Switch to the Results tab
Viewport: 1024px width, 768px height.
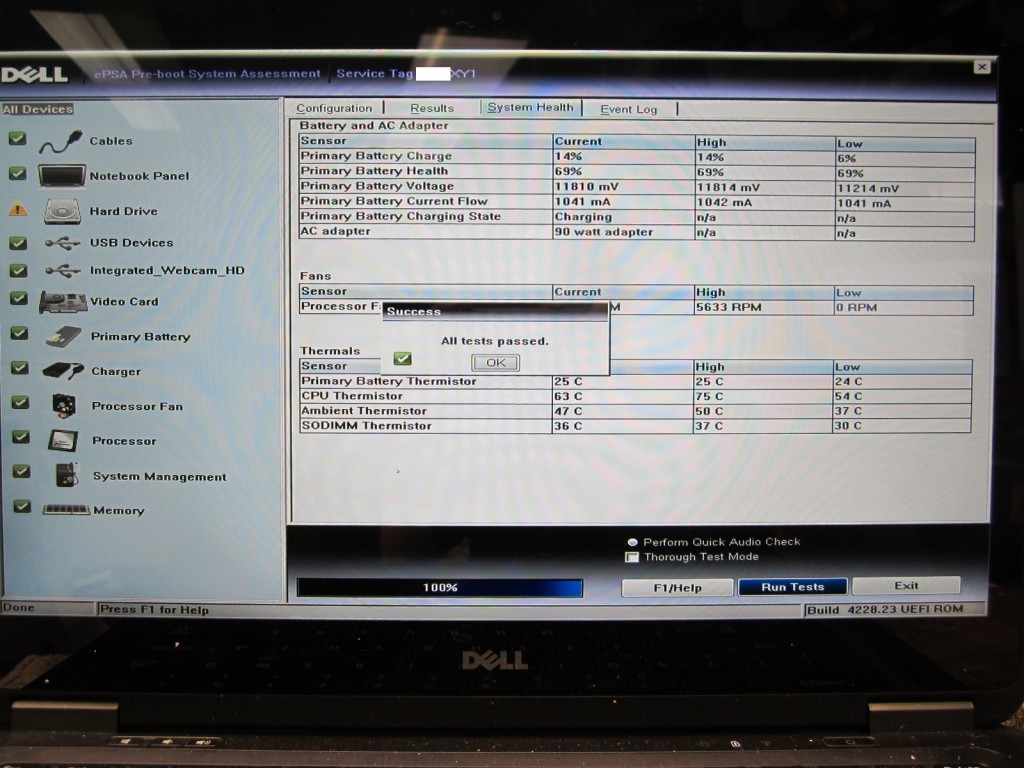pyautogui.click(x=432, y=108)
